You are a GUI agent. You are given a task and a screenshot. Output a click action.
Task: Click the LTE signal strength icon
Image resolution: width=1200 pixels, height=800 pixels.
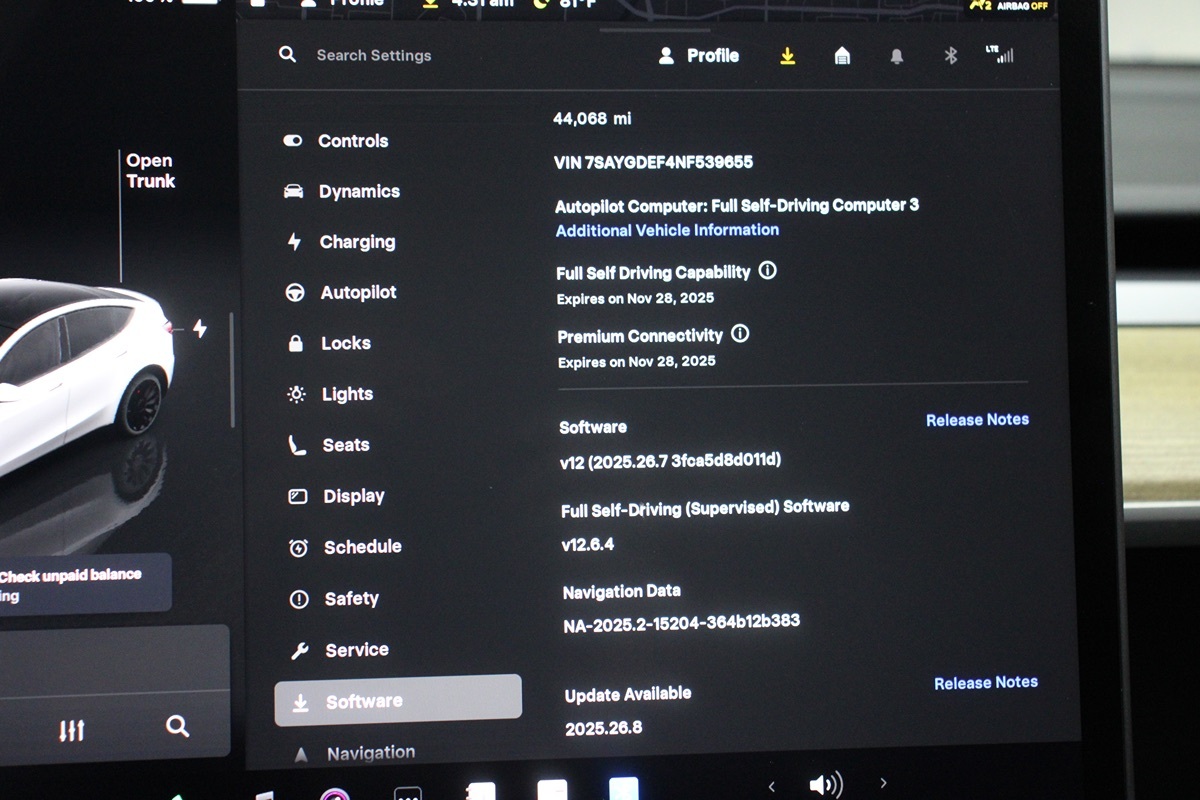coord(1000,55)
